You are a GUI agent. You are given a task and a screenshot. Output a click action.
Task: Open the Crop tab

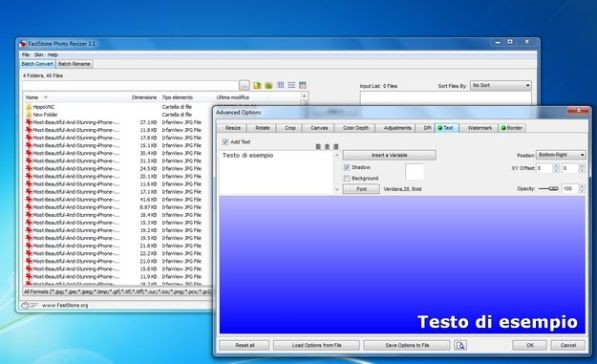290,128
